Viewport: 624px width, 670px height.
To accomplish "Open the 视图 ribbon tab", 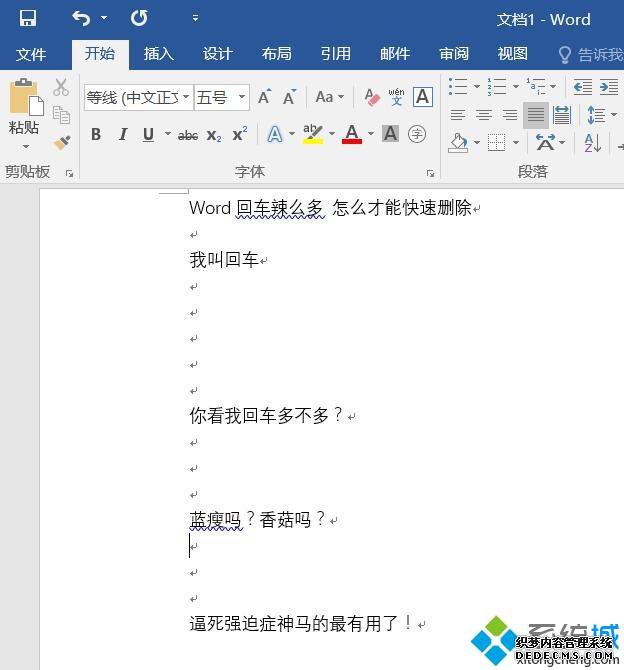I will [x=512, y=54].
